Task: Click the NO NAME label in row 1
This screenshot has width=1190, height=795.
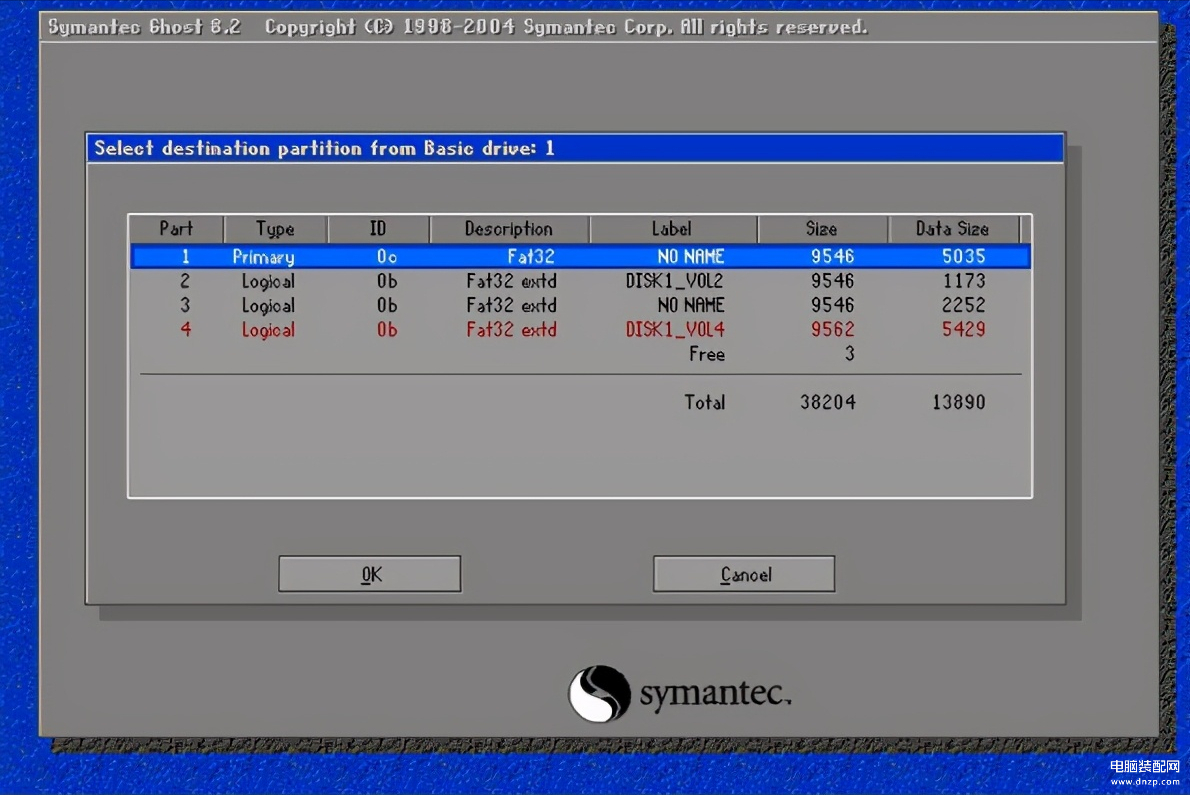Action: [x=691, y=257]
